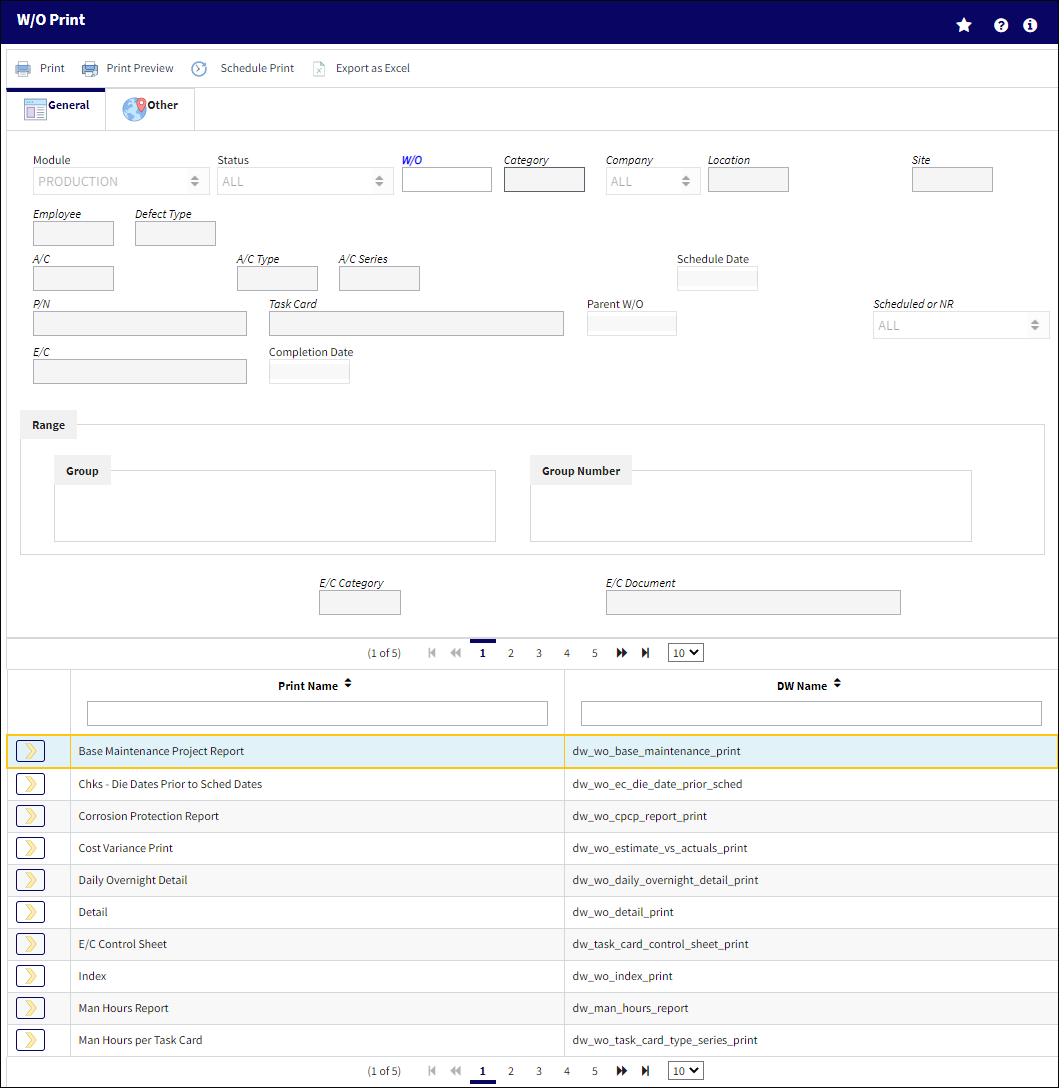Open help question mark icon
This screenshot has height=1088, width=1059.
[x=1001, y=25]
